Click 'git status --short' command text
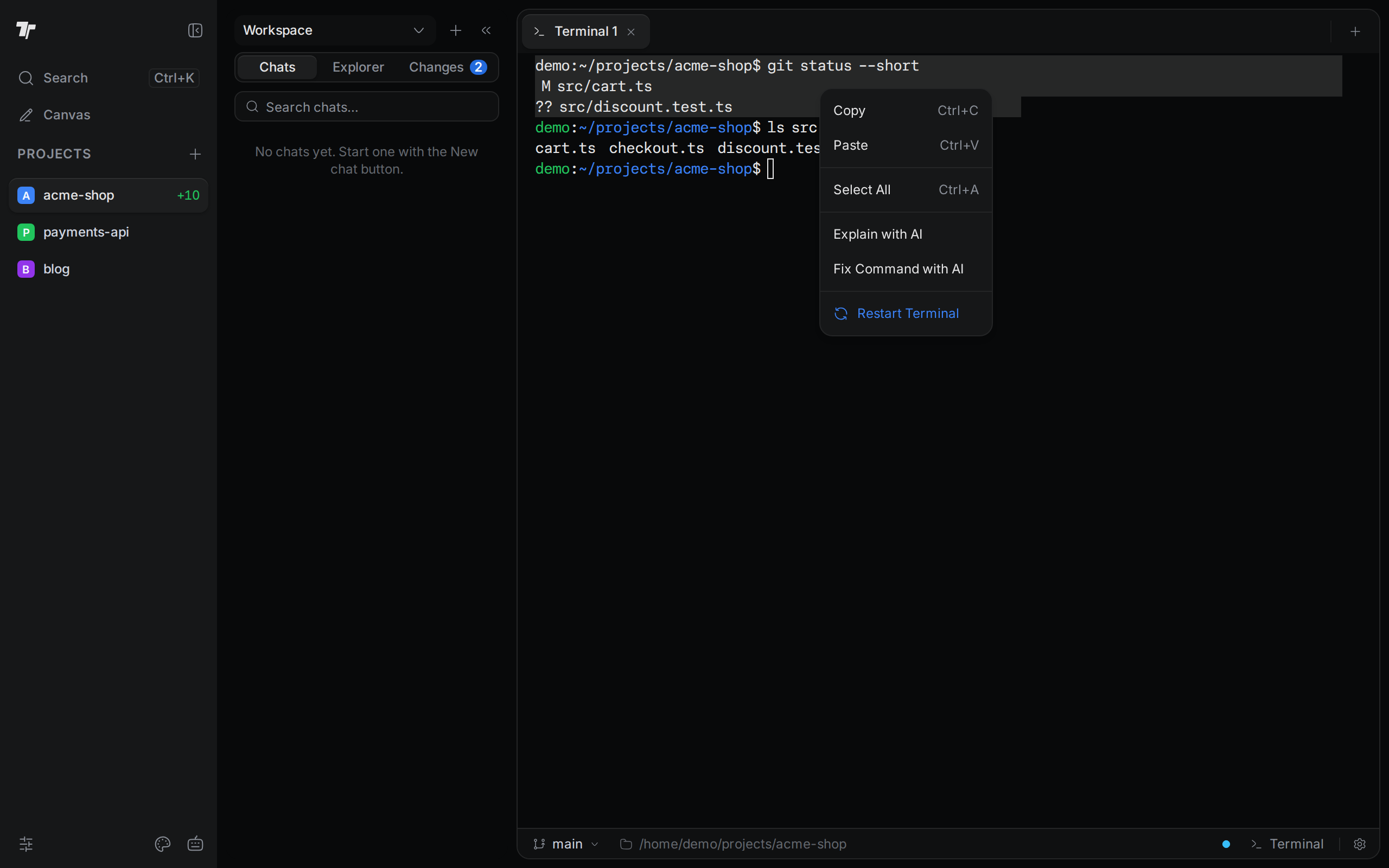1389x868 pixels. pos(843,66)
